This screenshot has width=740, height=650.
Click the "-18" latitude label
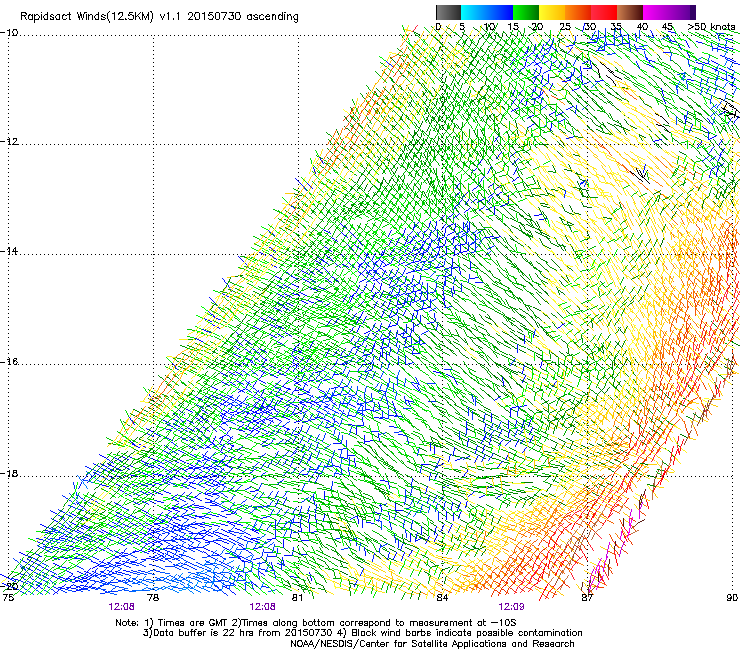(x=9, y=473)
